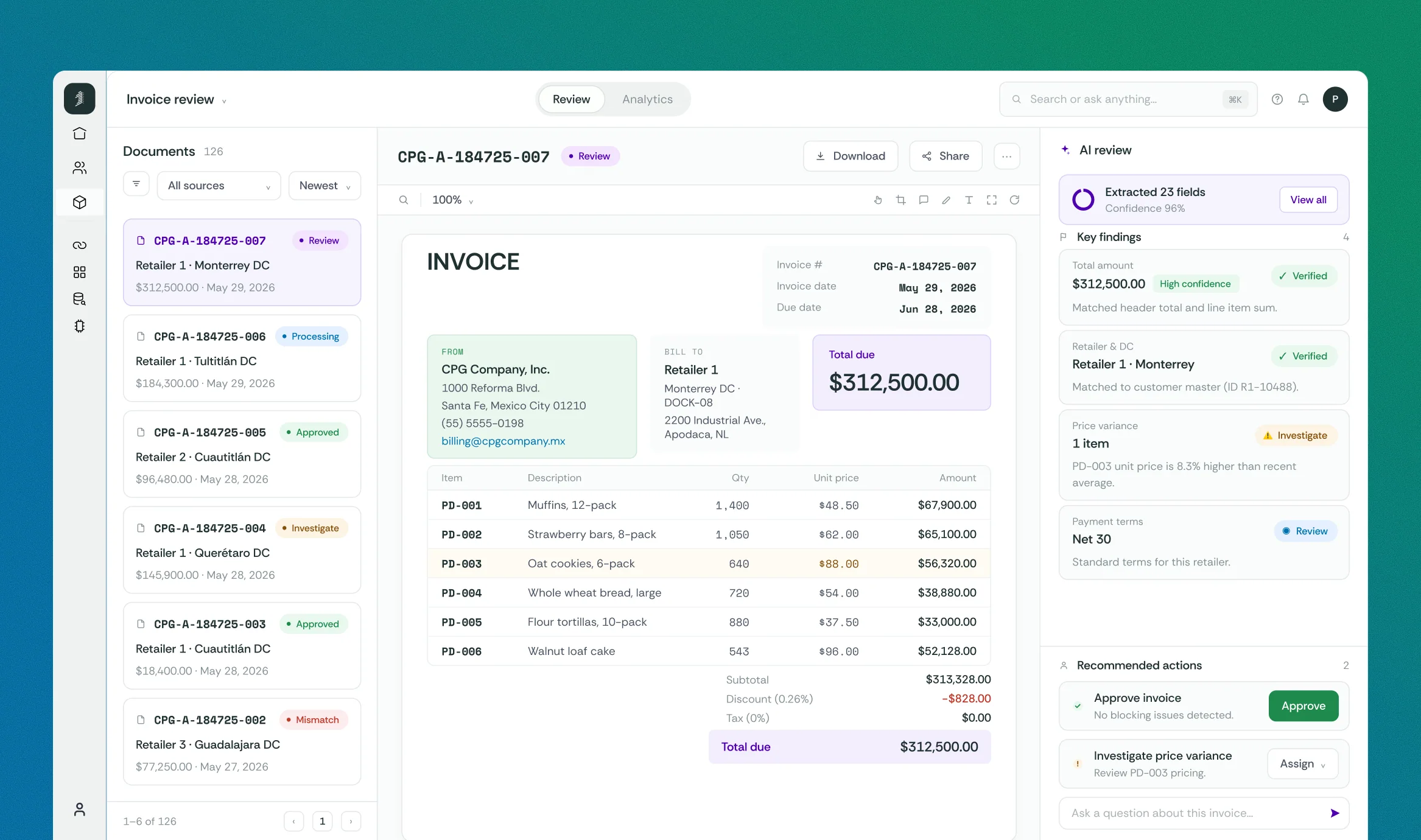Click the help question mark icon
Screen dimensions: 1421x840
pyautogui.click(x=1277, y=99)
